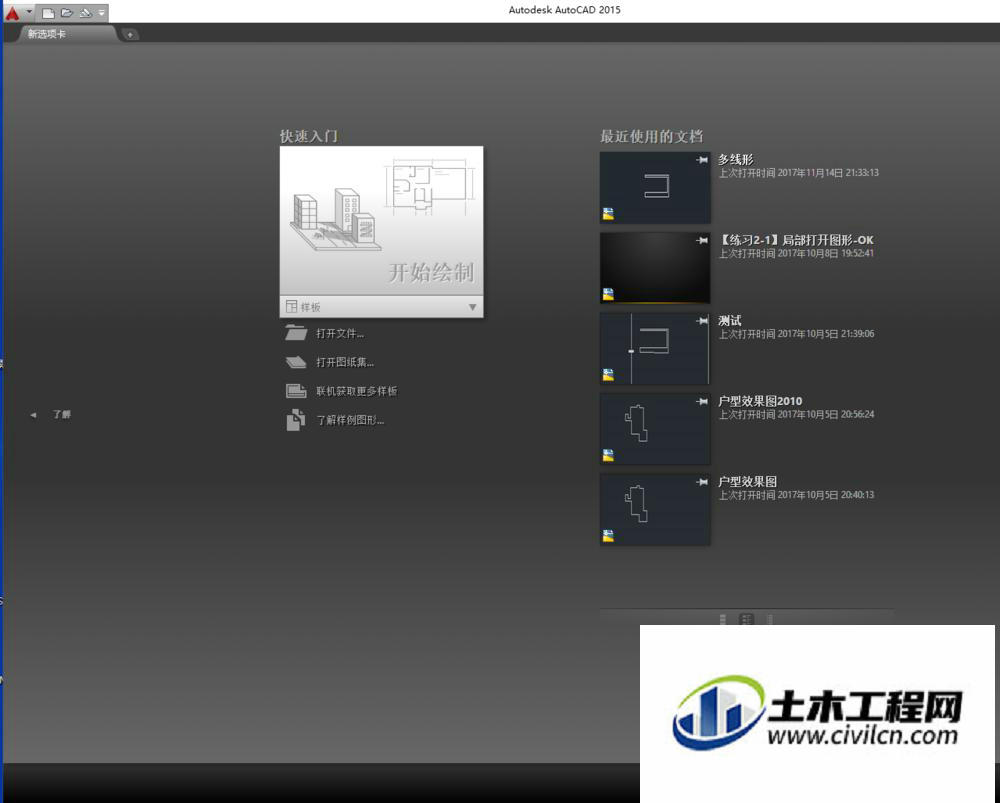
Task: Click the 打开文件... link
Action: [x=340, y=334]
